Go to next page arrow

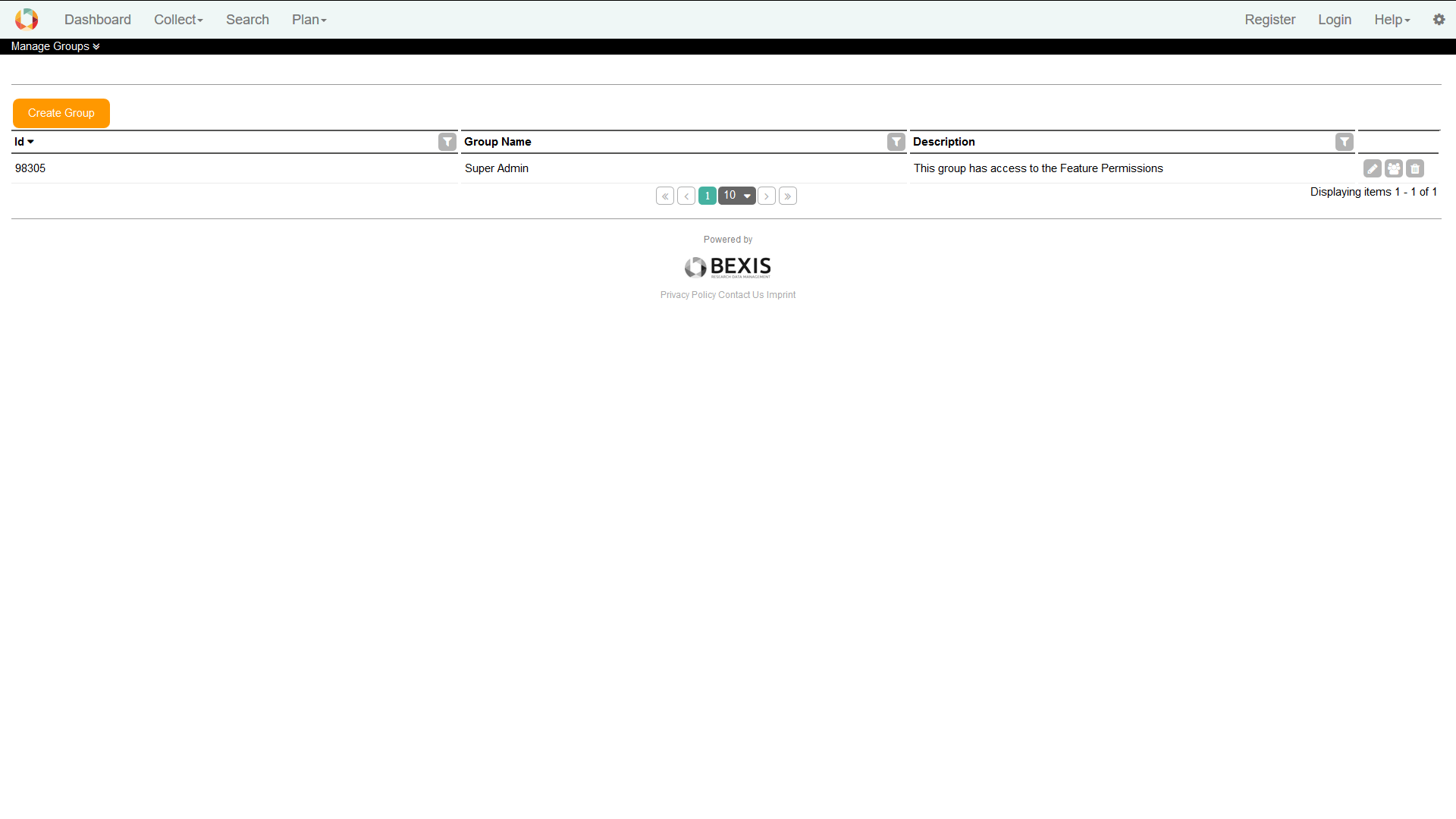[767, 196]
